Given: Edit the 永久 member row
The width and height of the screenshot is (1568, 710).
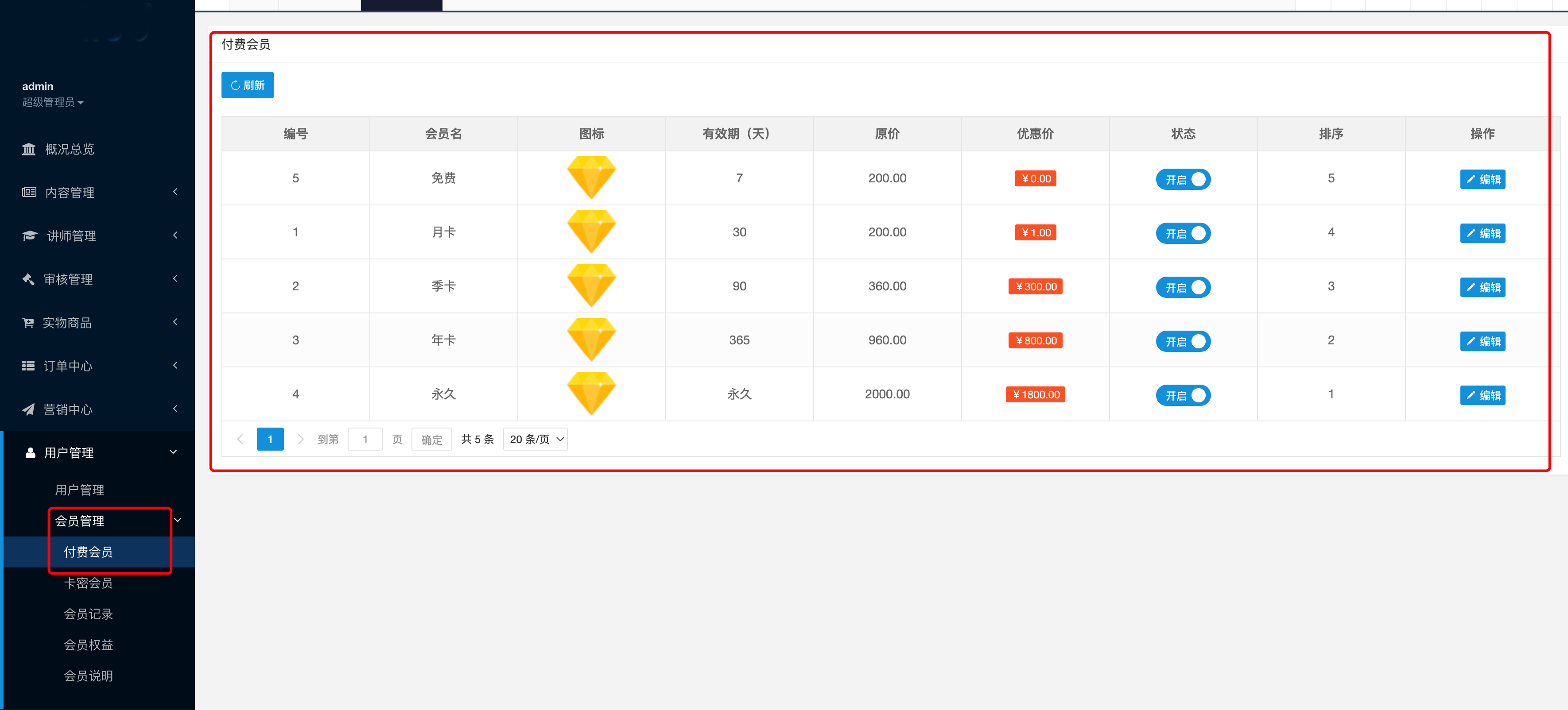Looking at the screenshot, I should coord(1482,395).
